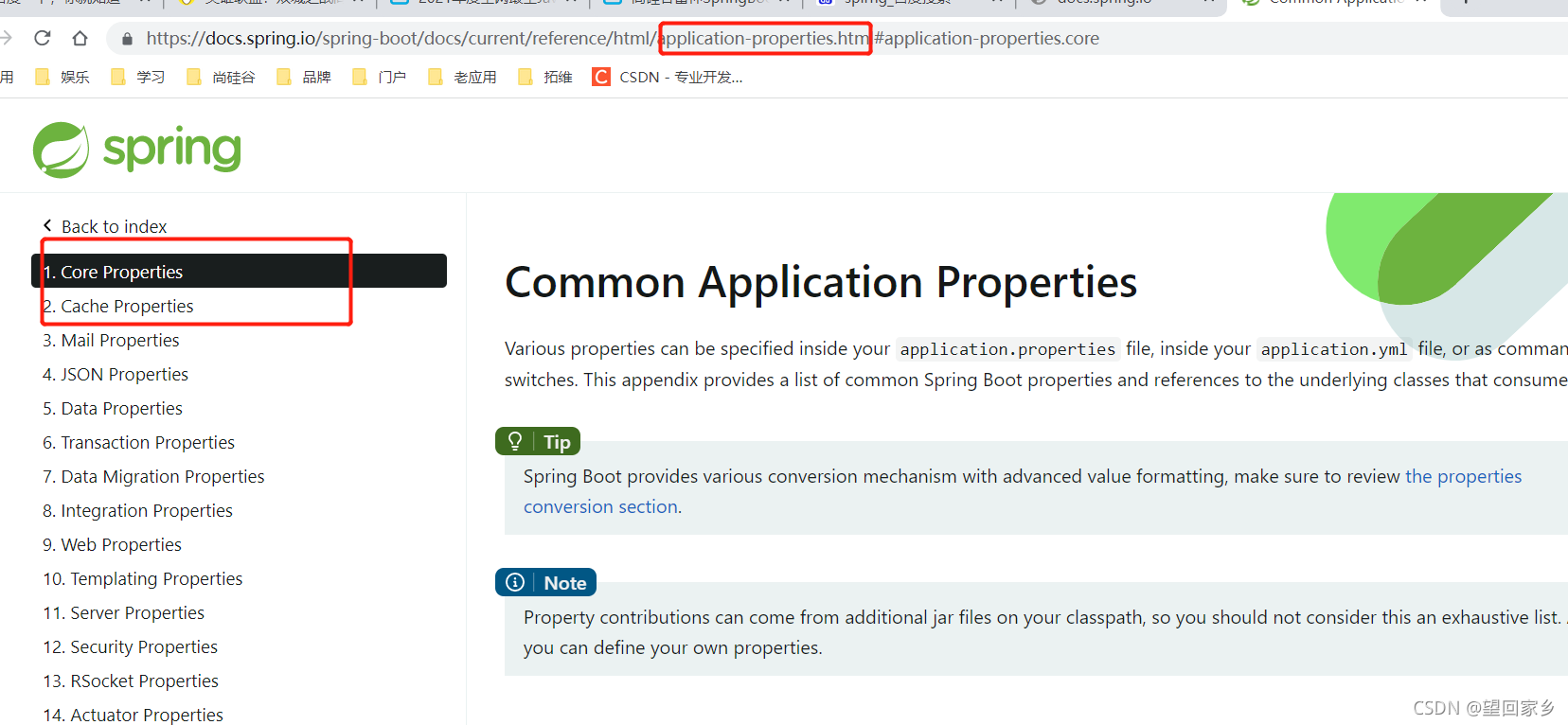Open 14. Actuator Properties

pos(134,715)
